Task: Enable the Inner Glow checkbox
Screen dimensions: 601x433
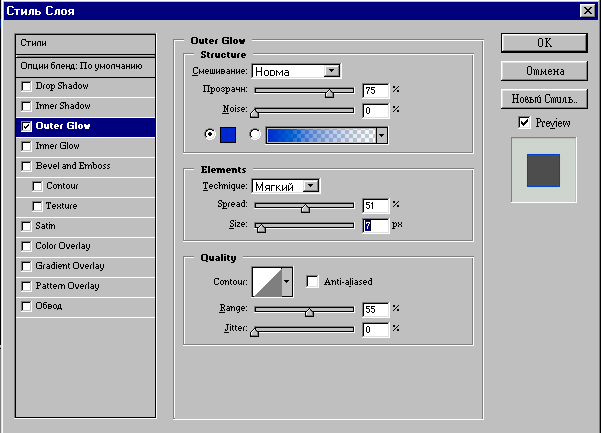Action: (26, 146)
